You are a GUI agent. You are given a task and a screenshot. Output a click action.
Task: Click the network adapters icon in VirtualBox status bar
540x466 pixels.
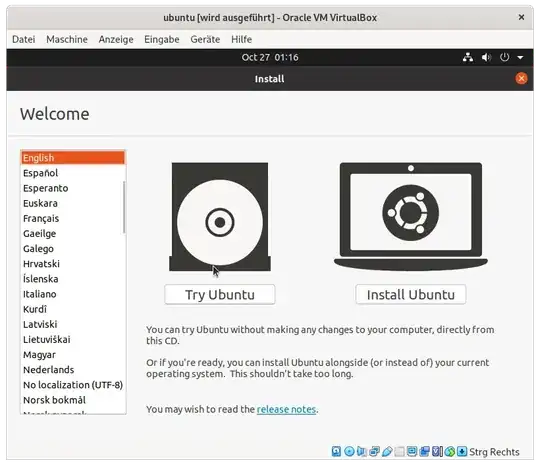pos(374,451)
